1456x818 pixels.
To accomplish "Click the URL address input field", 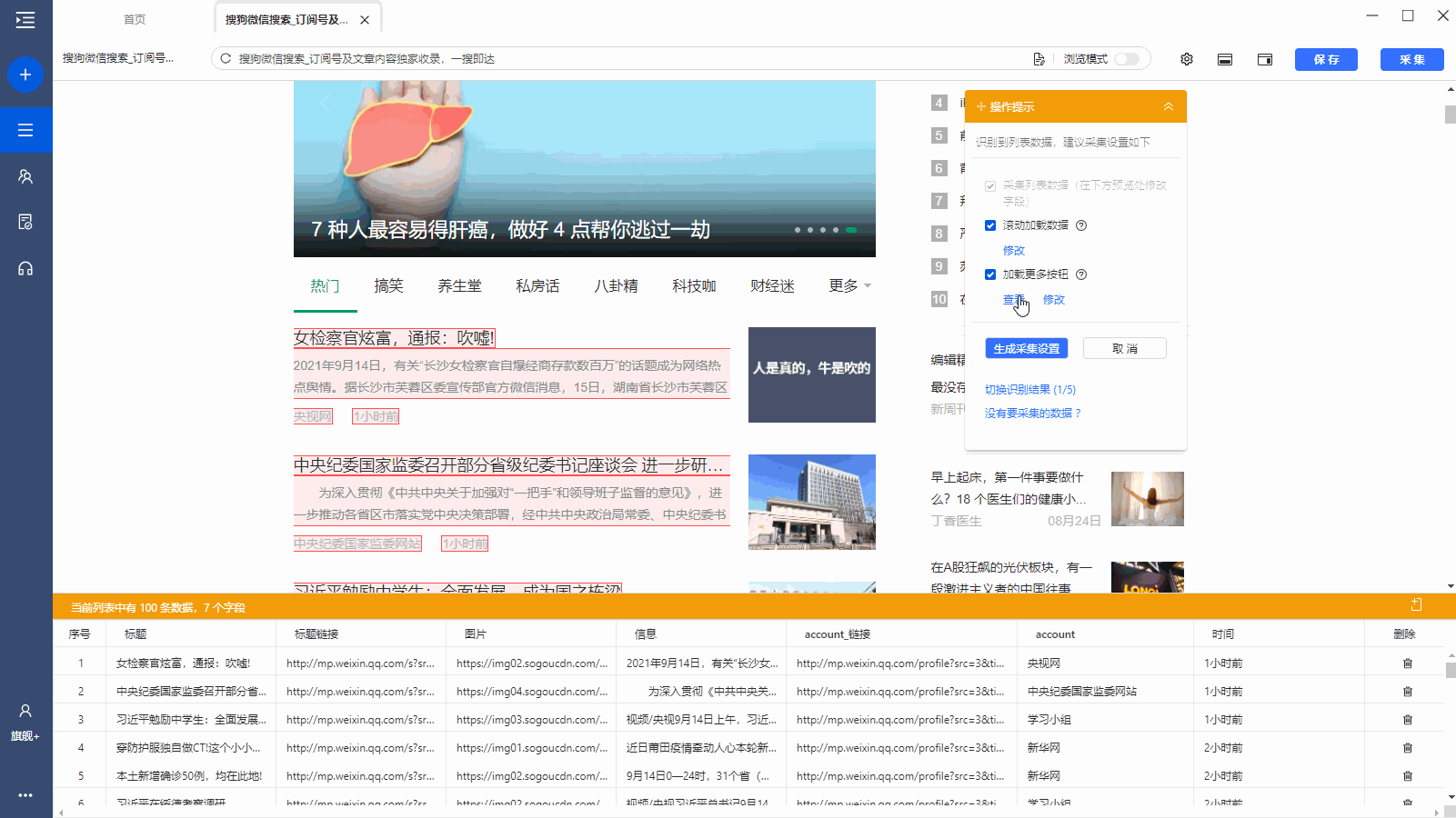I will coord(628,59).
